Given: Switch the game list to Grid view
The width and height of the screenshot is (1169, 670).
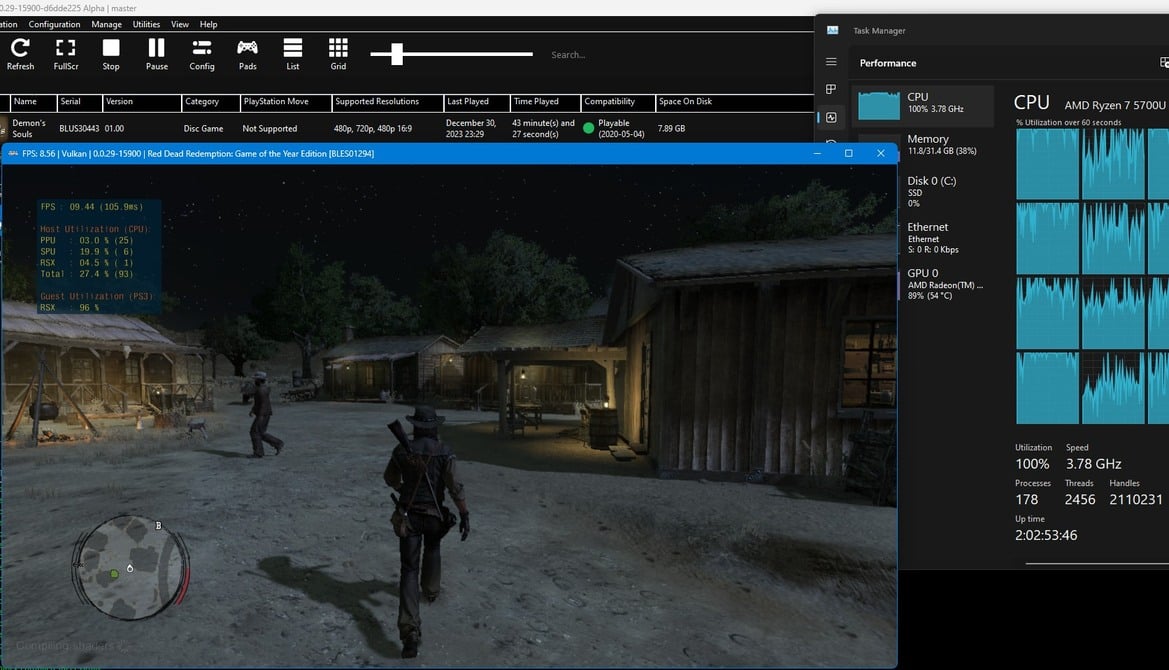Looking at the screenshot, I should pos(338,54).
